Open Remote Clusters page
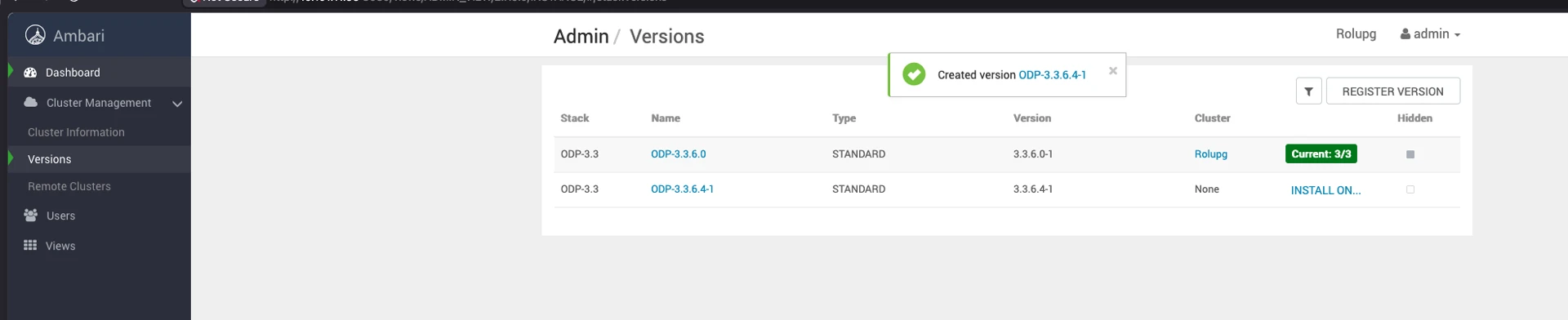The width and height of the screenshot is (1568, 320). 69,187
